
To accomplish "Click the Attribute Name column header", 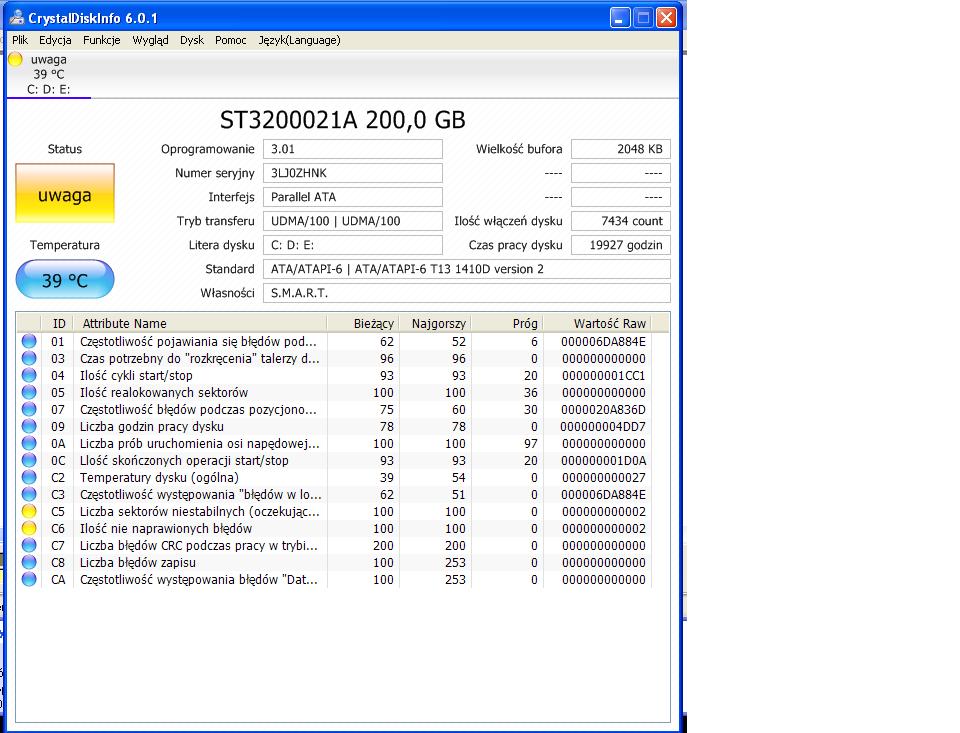I will pyautogui.click(x=200, y=323).
